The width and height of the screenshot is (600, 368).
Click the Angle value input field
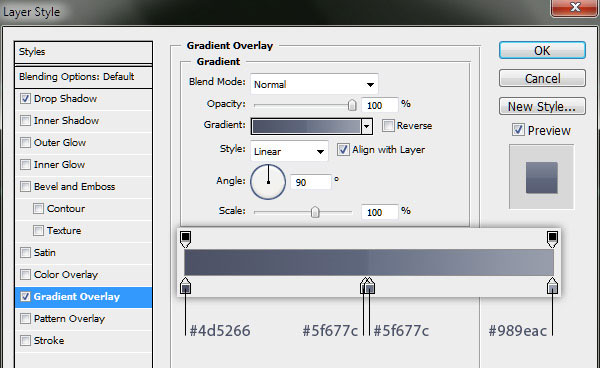tap(311, 182)
